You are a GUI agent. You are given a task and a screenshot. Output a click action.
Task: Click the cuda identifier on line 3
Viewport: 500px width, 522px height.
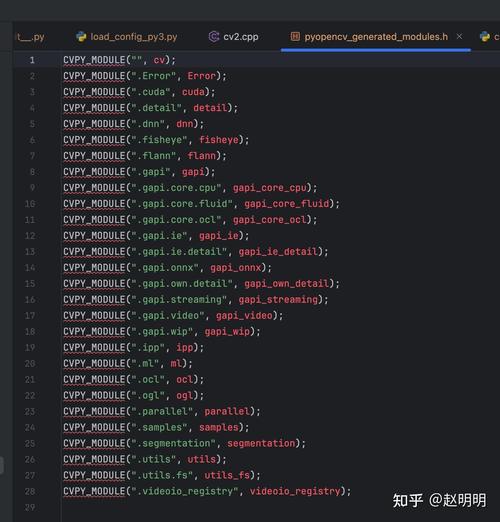pyautogui.click(x=193, y=92)
